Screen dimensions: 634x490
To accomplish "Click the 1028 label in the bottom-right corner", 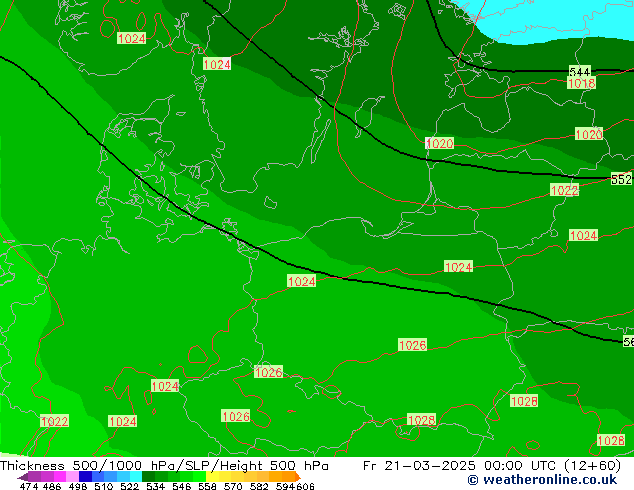I will pos(611,440).
